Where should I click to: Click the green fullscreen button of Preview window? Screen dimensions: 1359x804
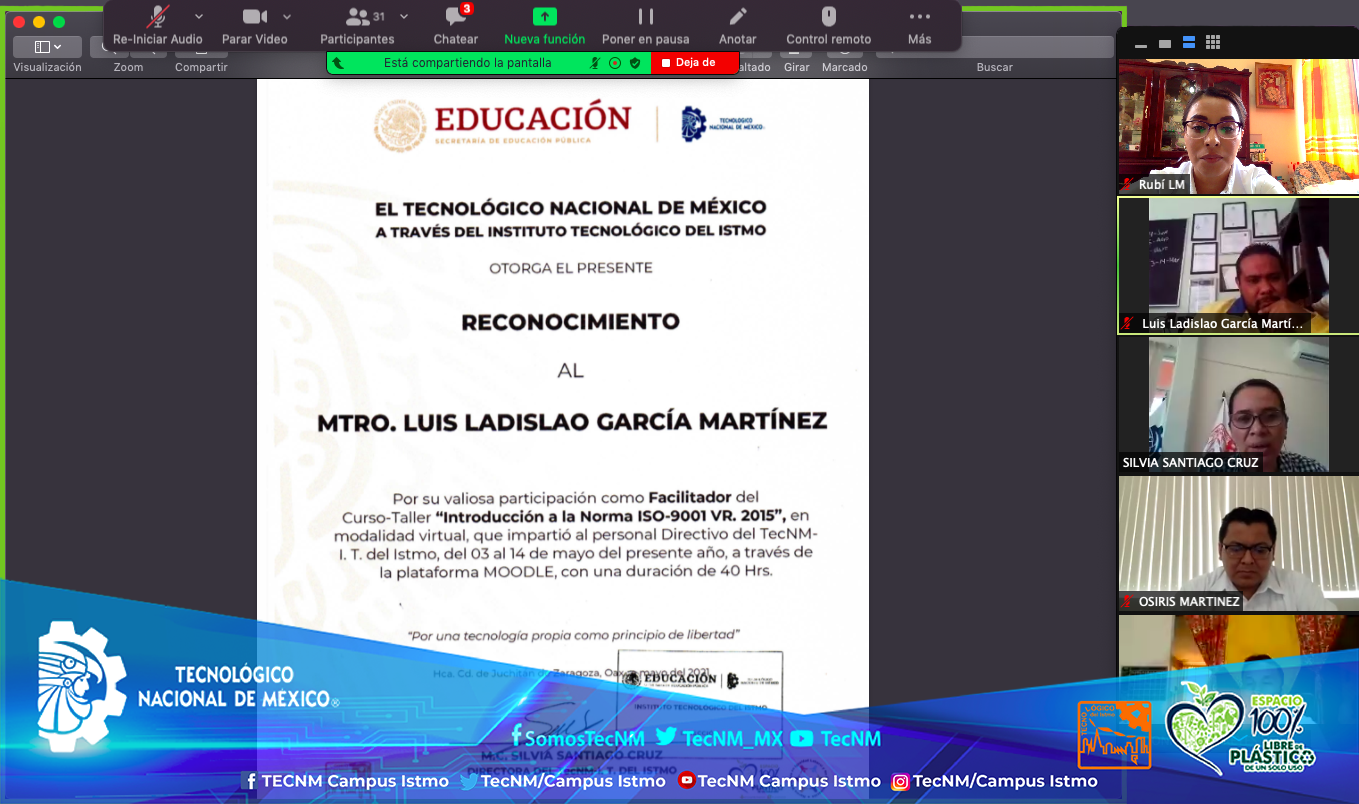tap(59, 22)
